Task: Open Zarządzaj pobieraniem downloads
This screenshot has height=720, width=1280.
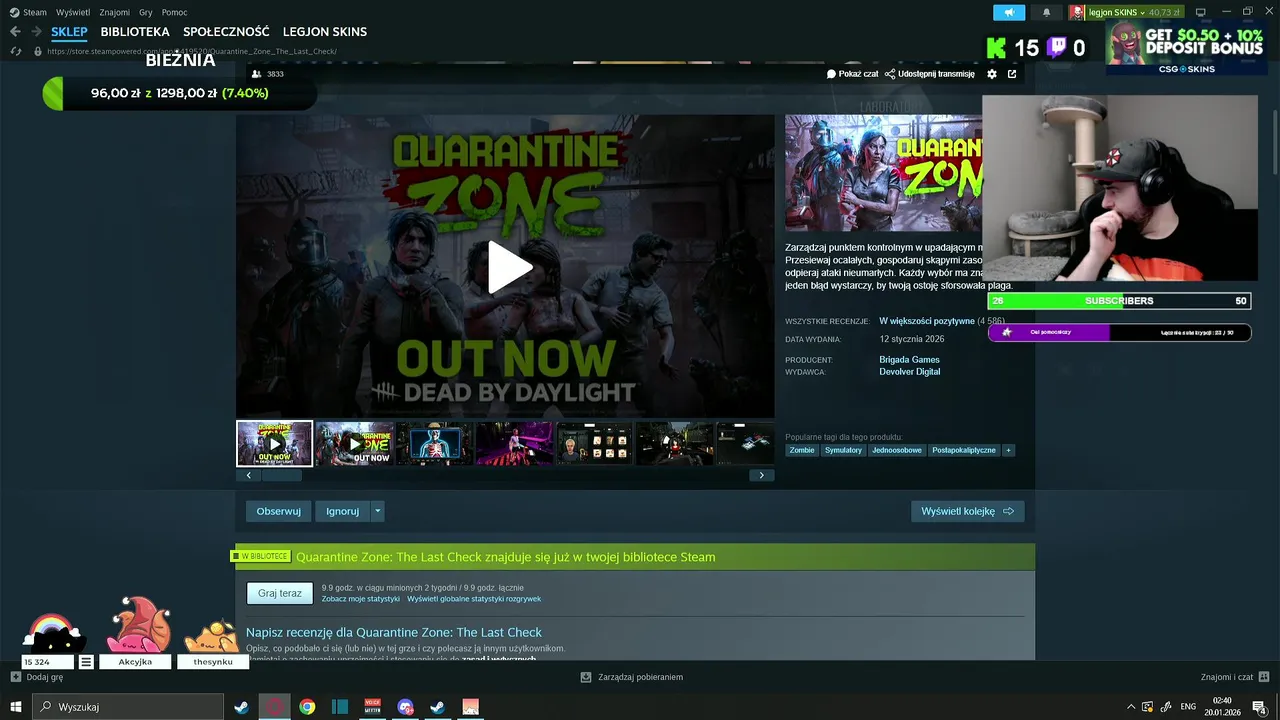Action: pyautogui.click(x=632, y=677)
